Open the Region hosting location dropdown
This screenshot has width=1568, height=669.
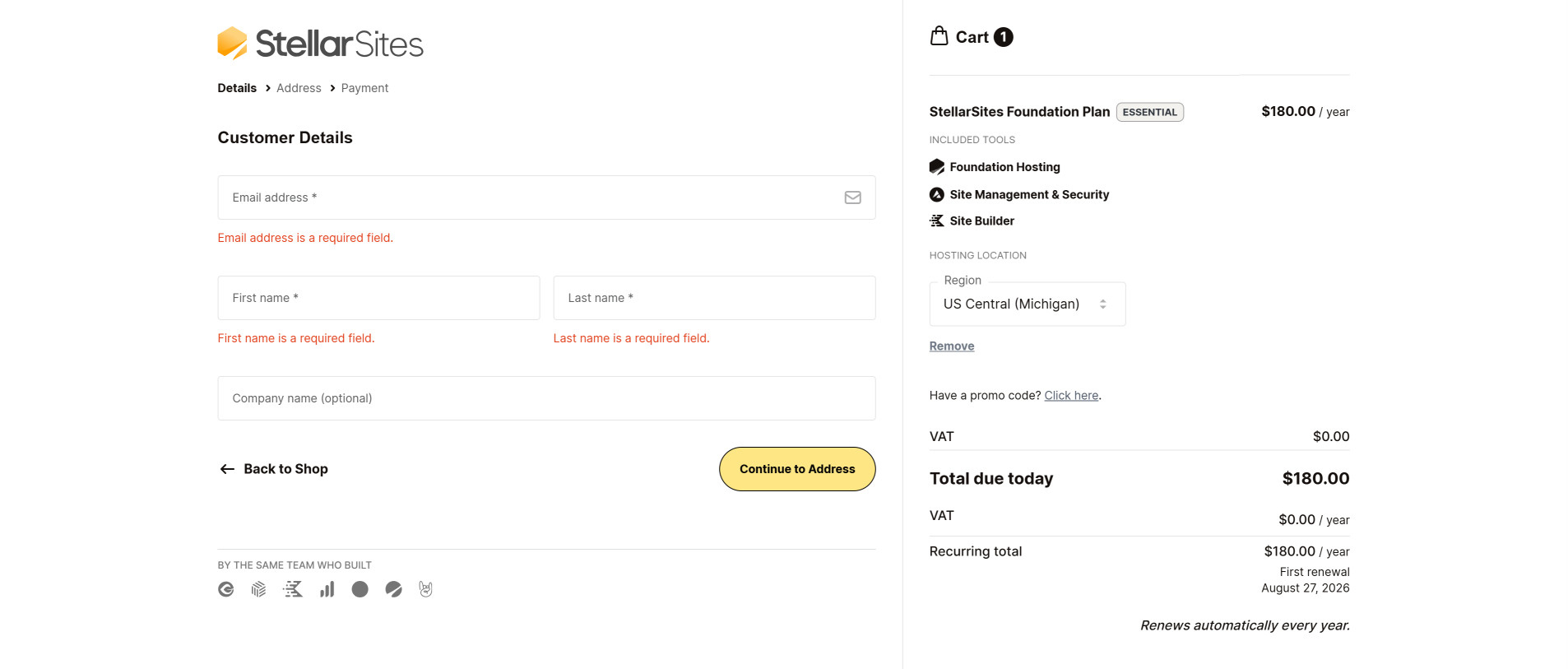[x=1027, y=304]
